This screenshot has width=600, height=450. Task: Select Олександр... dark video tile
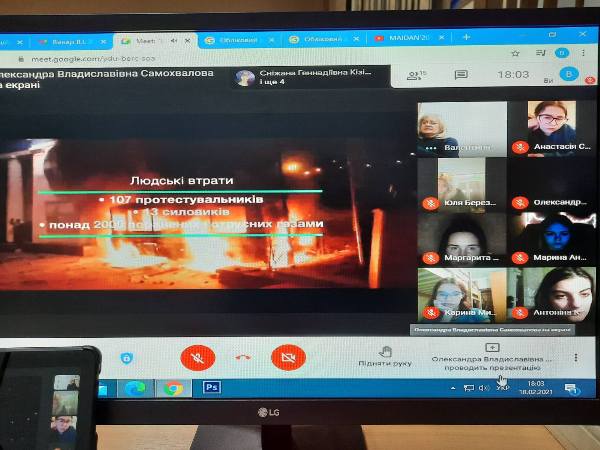coord(553,184)
